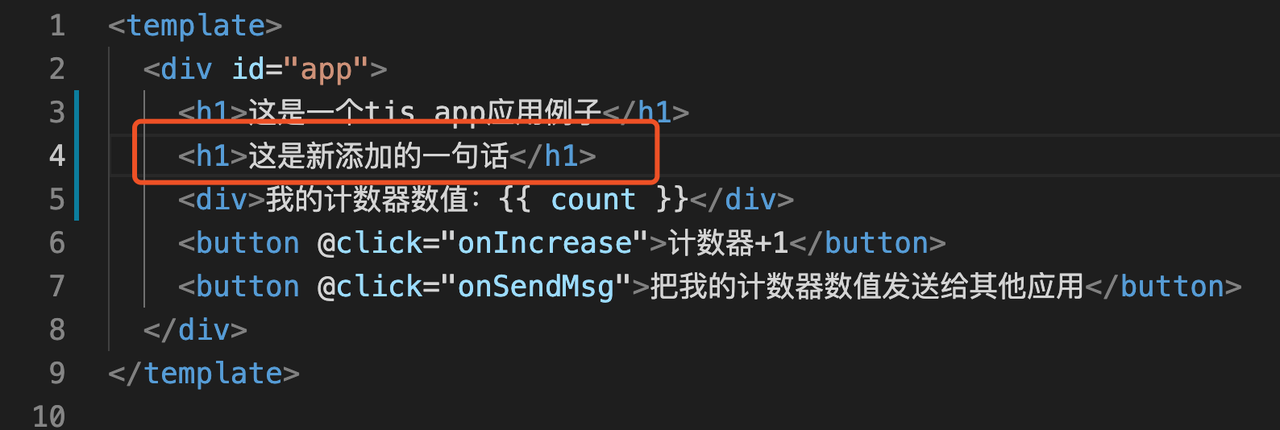Click the onIncrease handler name on line 6
This screenshot has height=430, width=1280.
tap(554, 243)
